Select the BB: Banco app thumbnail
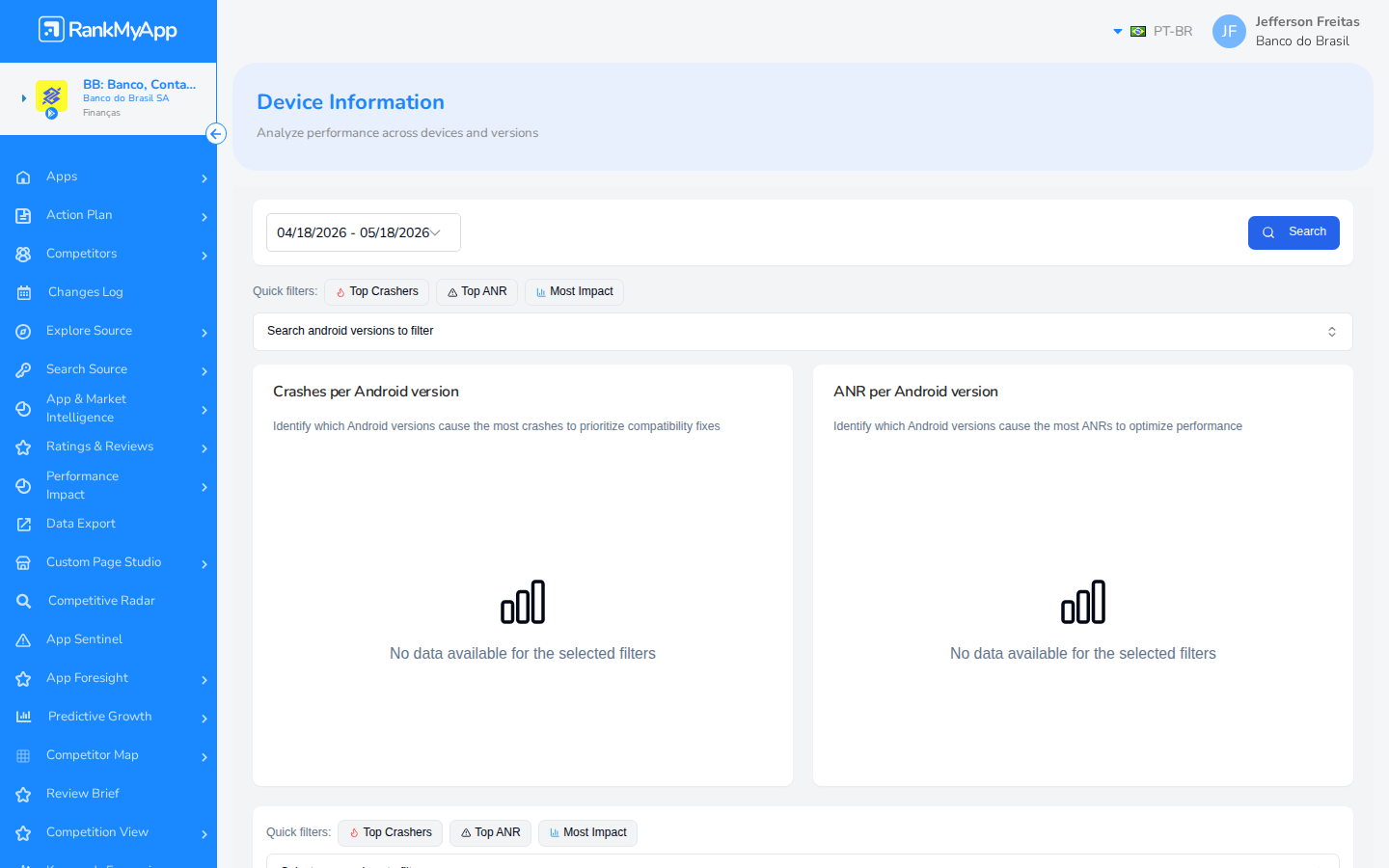1389x868 pixels. coord(51,97)
